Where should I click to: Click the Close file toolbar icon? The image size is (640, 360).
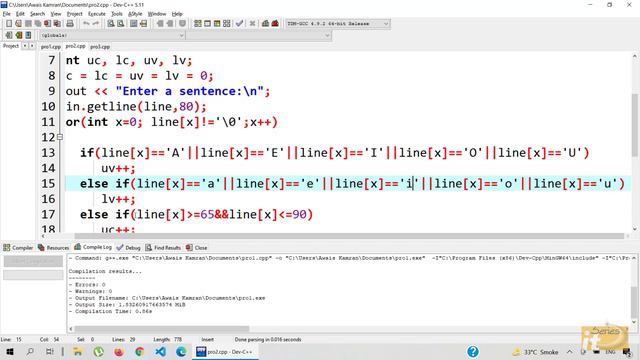click(48, 24)
